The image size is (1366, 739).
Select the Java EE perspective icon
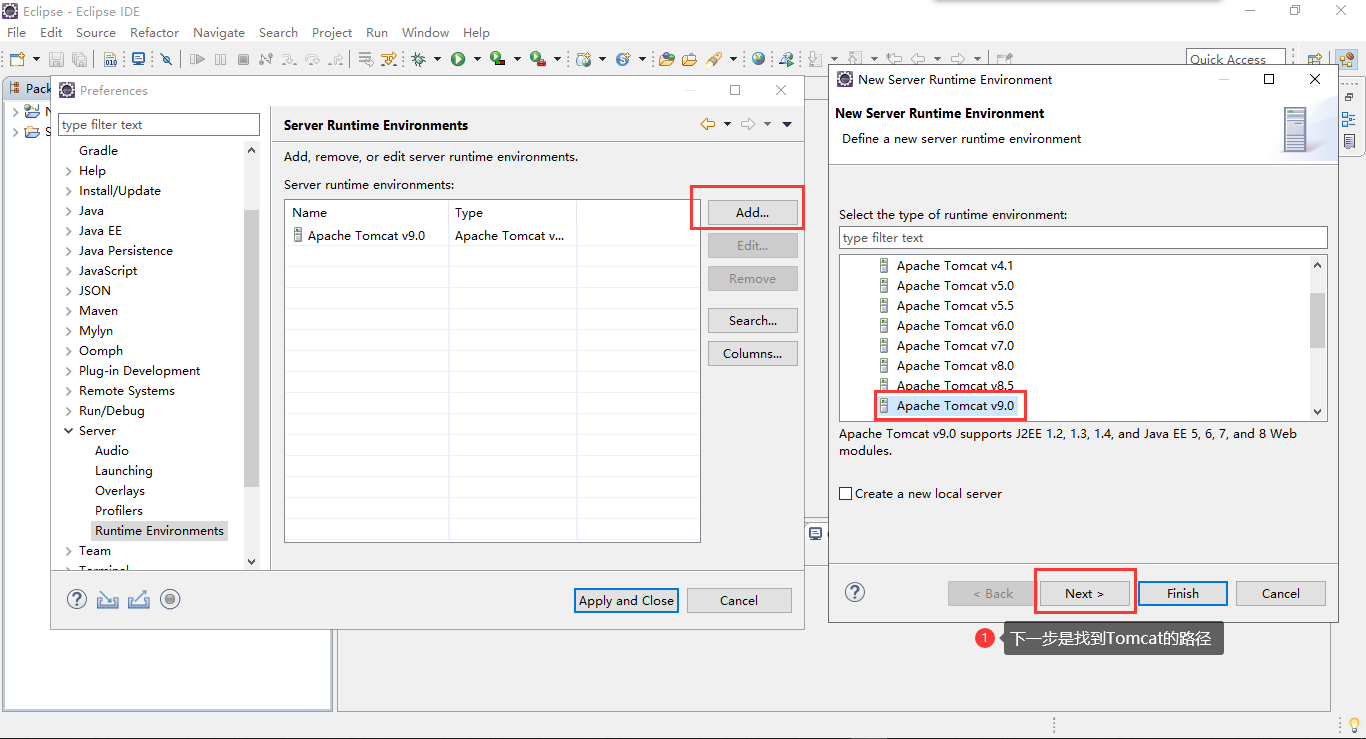point(1346,59)
